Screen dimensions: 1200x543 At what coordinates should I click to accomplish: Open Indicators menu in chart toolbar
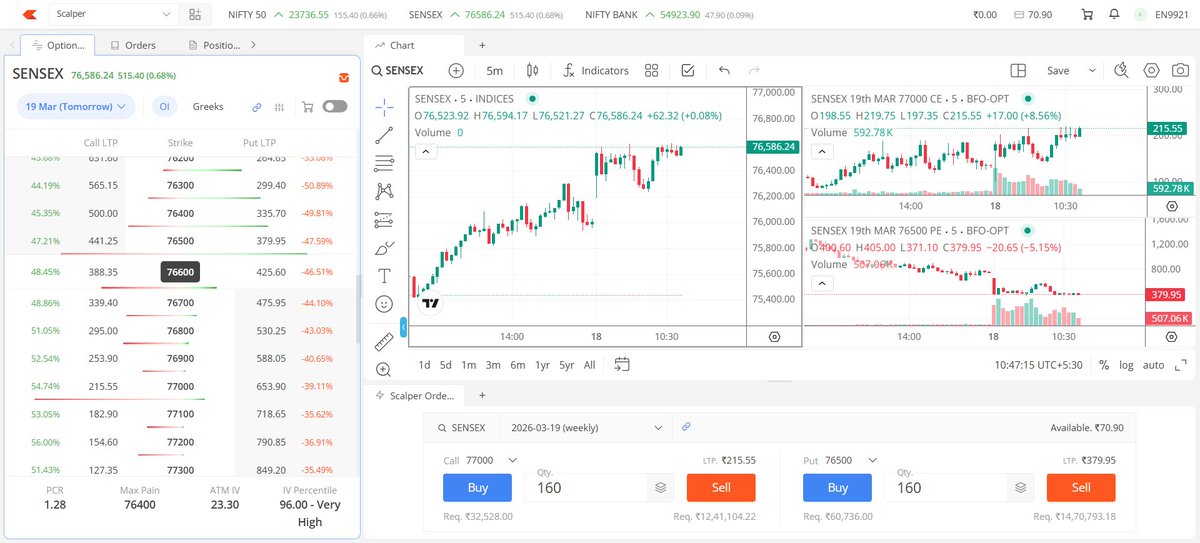click(x=596, y=70)
